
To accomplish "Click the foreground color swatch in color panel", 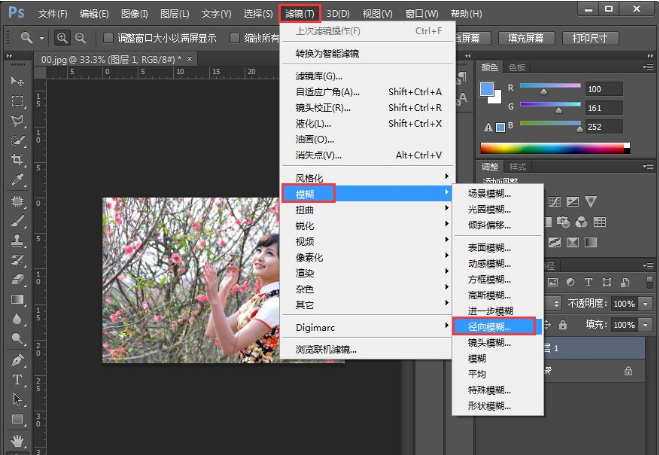I will coord(487,88).
